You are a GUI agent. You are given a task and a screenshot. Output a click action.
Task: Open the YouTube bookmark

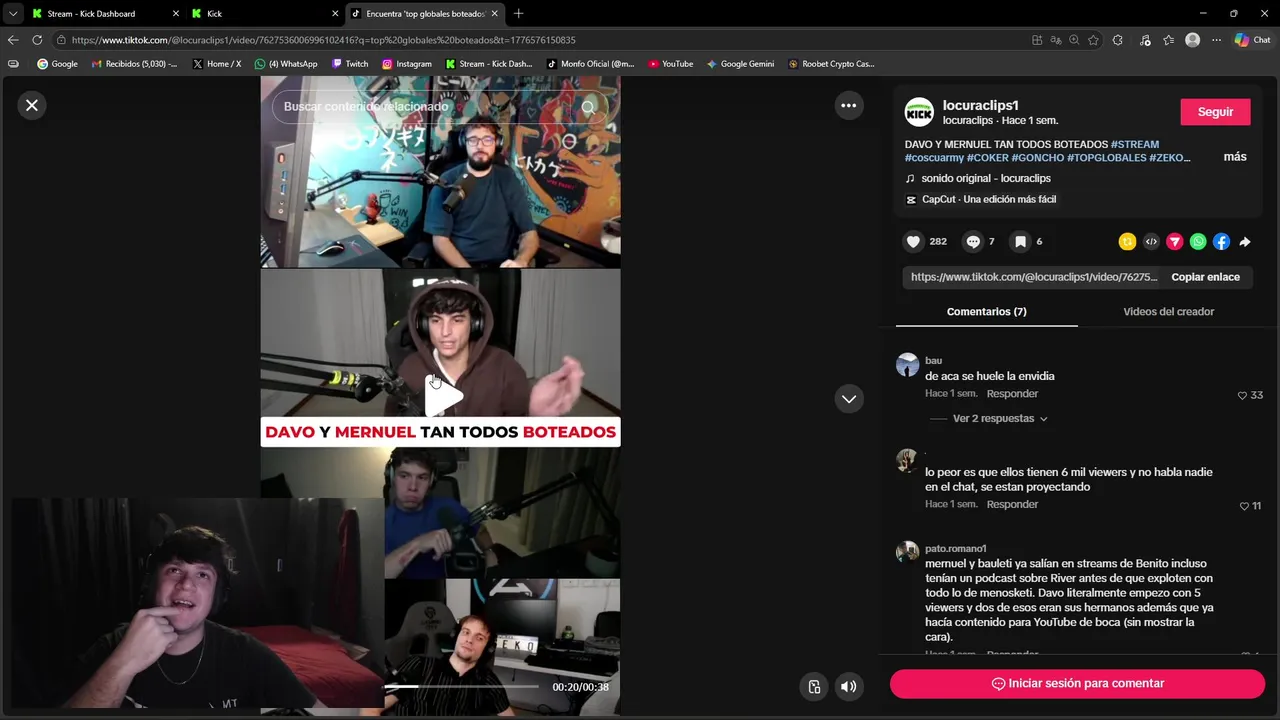670,64
